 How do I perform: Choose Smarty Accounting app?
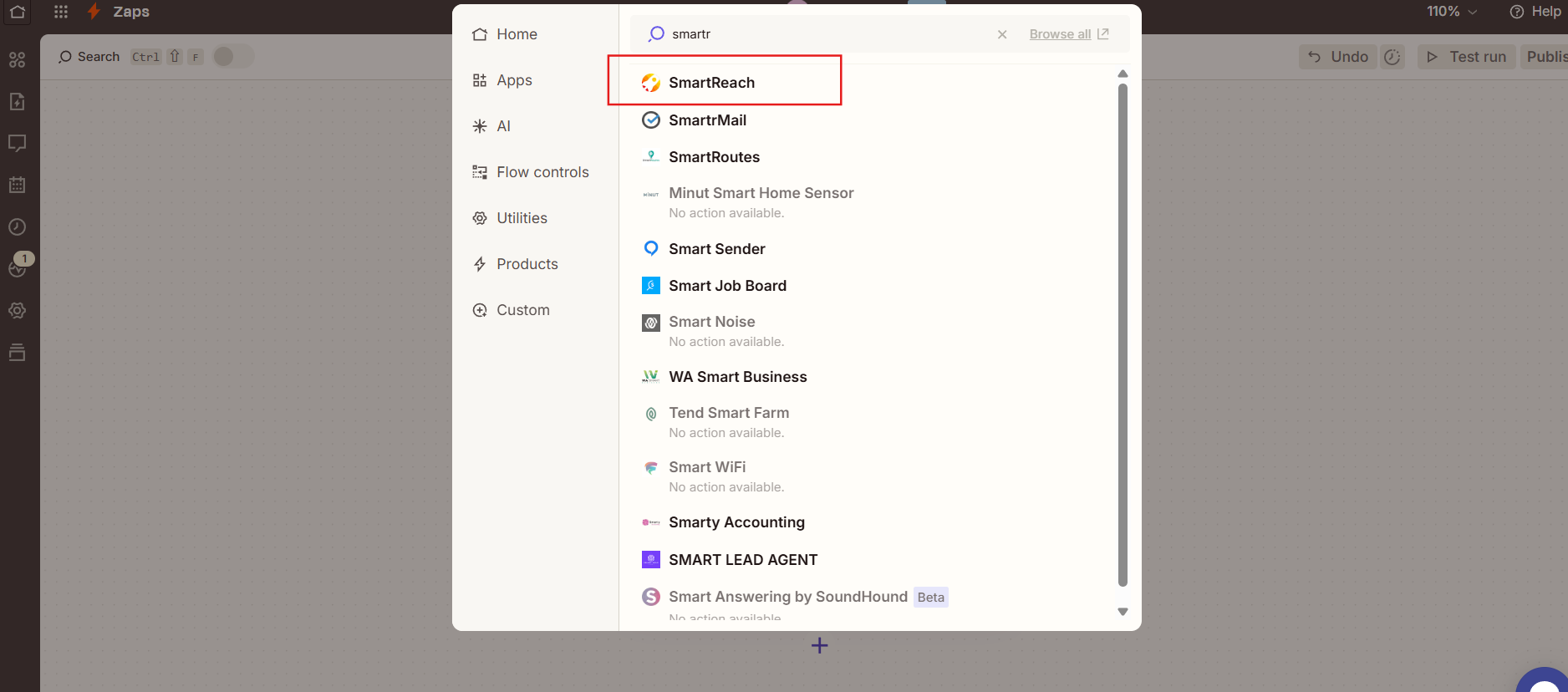[873, 522]
